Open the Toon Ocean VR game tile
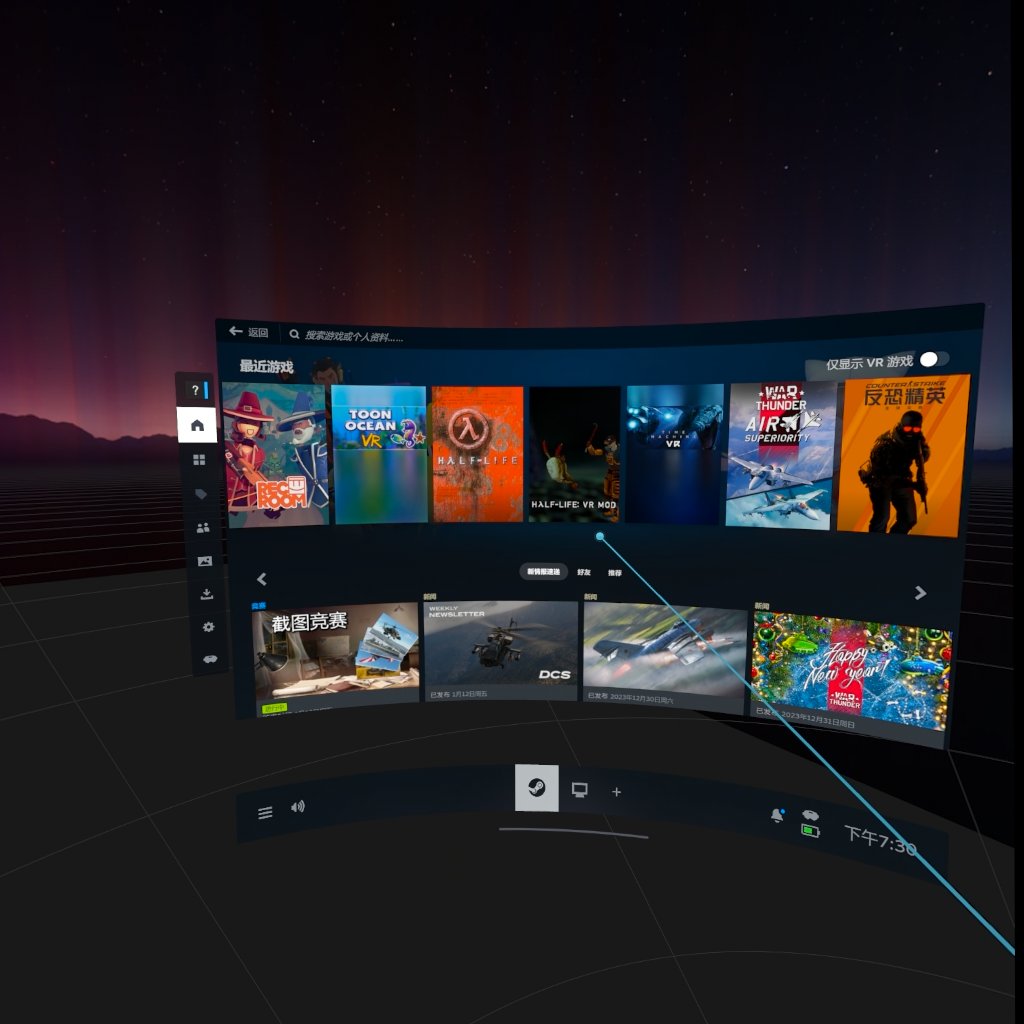This screenshot has width=1024, height=1024. coord(380,455)
